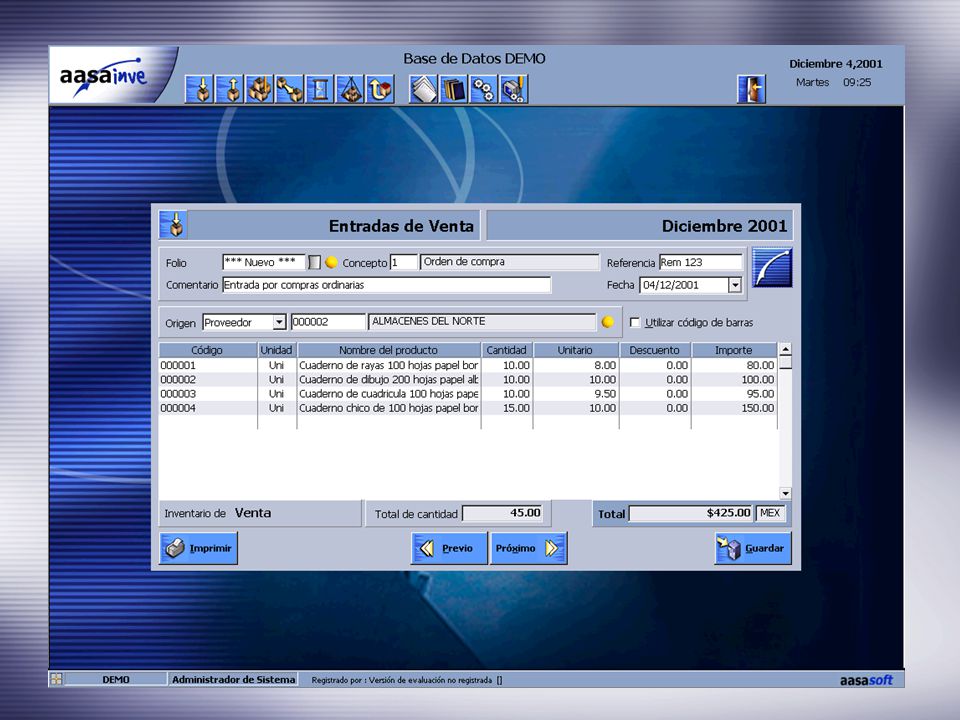
Task: Open inventory entries (down-arrow box) toolbar icon
Action: click(x=200, y=89)
